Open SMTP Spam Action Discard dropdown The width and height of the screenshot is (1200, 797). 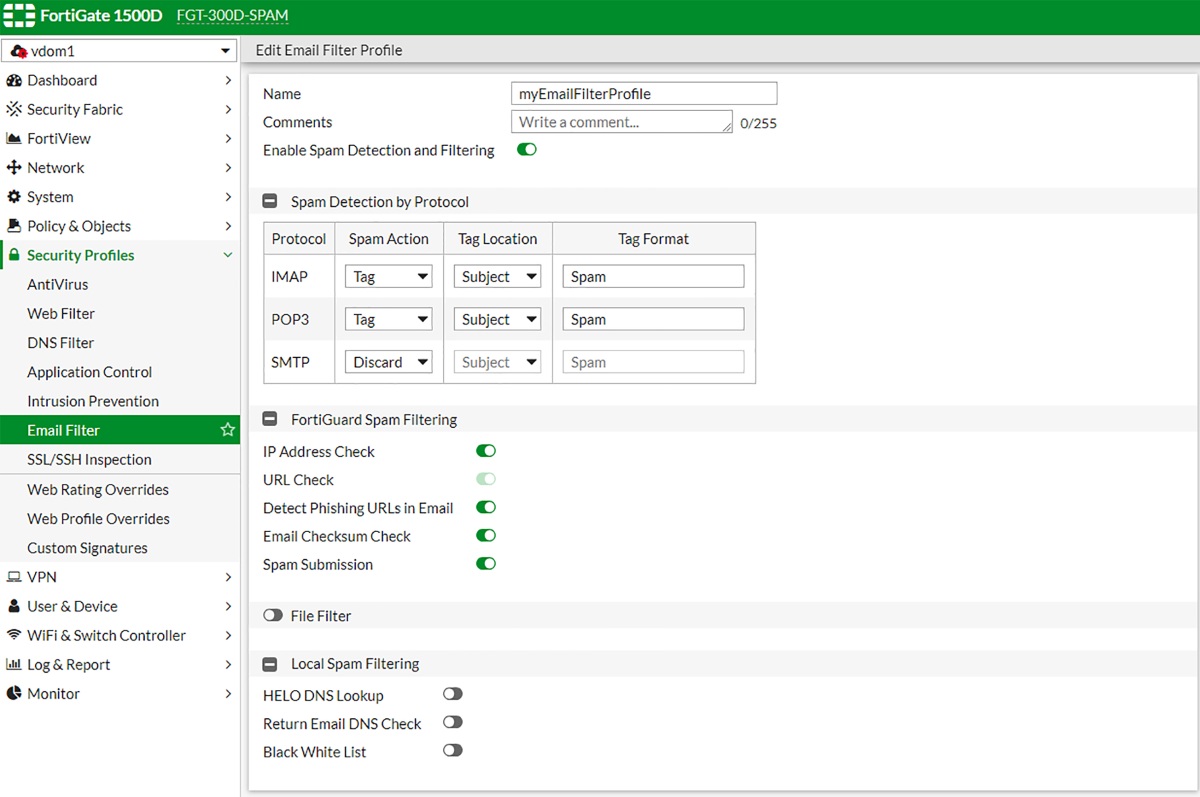(389, 362)
